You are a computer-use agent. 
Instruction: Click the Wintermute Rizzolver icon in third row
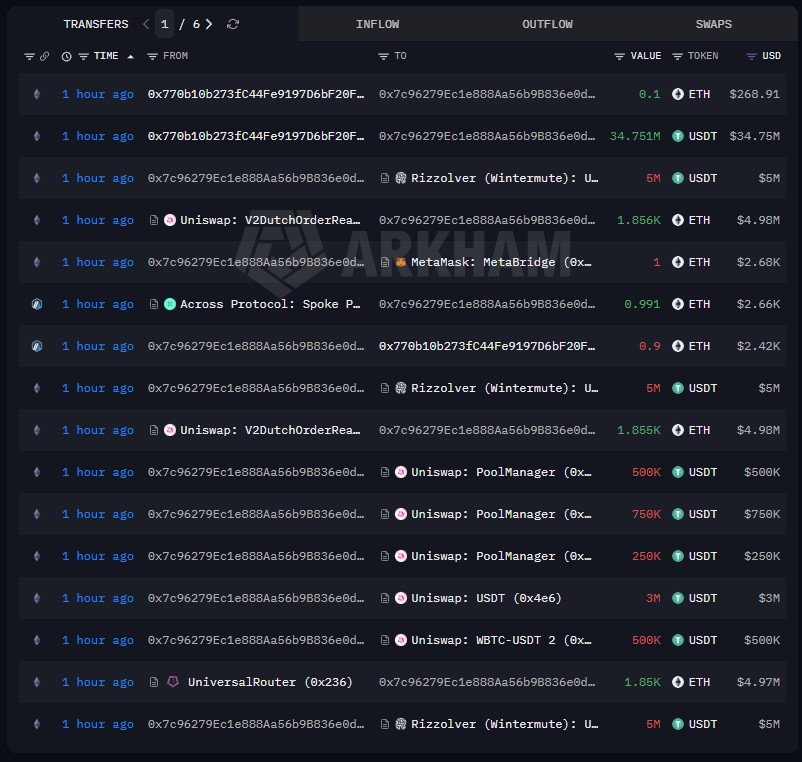point(401,178)
